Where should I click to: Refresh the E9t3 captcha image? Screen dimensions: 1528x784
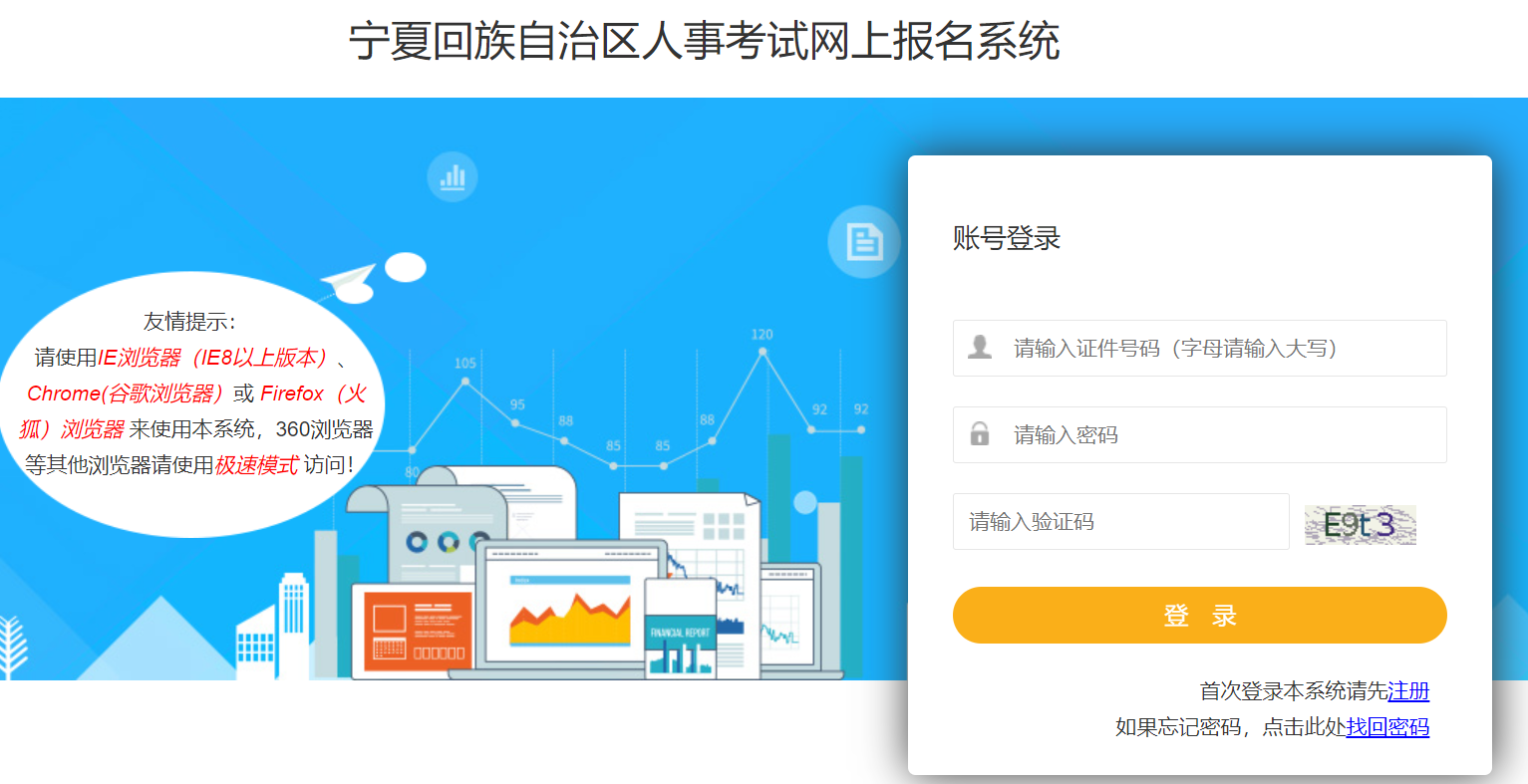coord(1360,524)
